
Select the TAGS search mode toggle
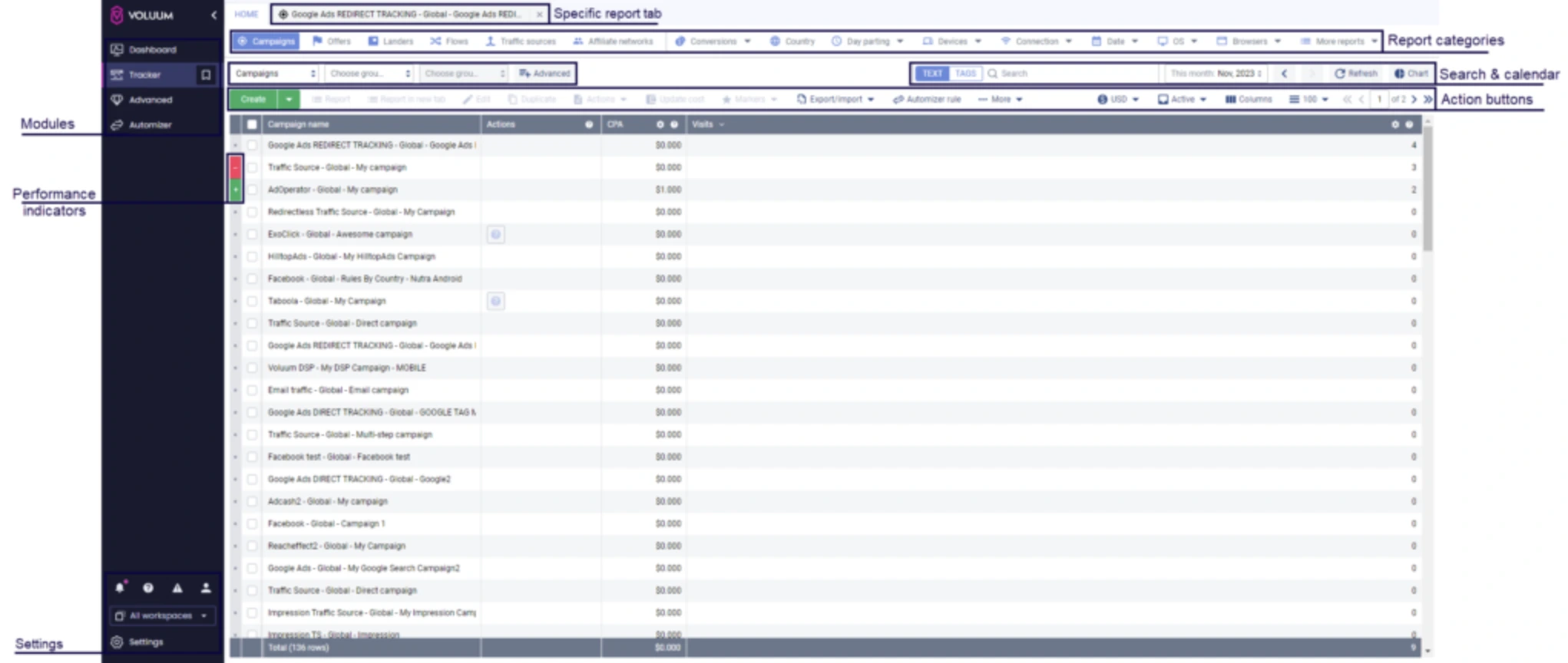tap(965, 74)
